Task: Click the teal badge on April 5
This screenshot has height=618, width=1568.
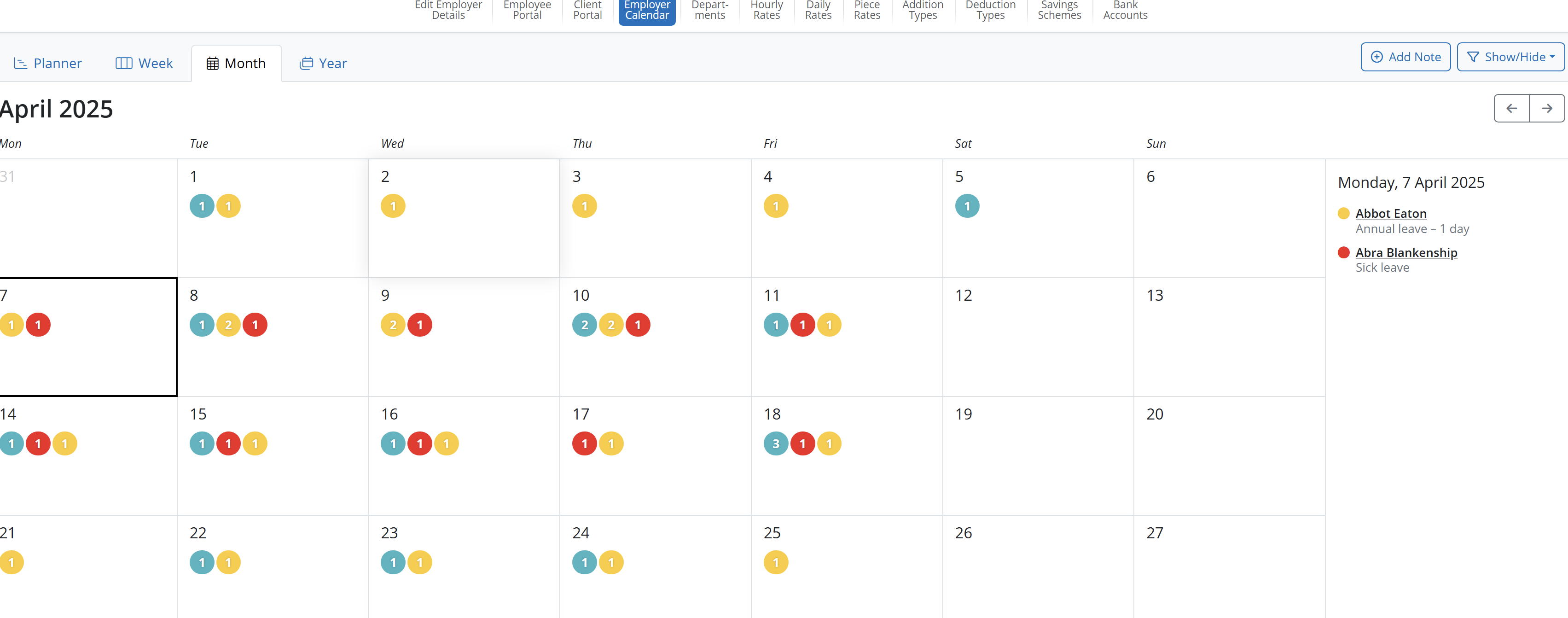Action: [967, 206]
